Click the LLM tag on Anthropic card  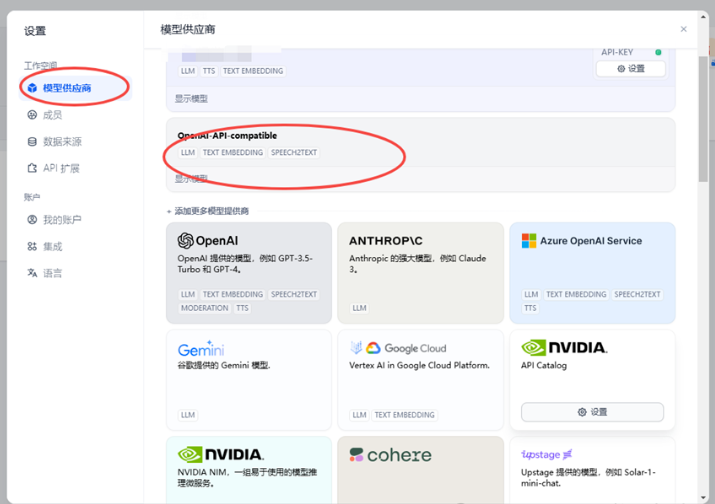coord(359,308)
